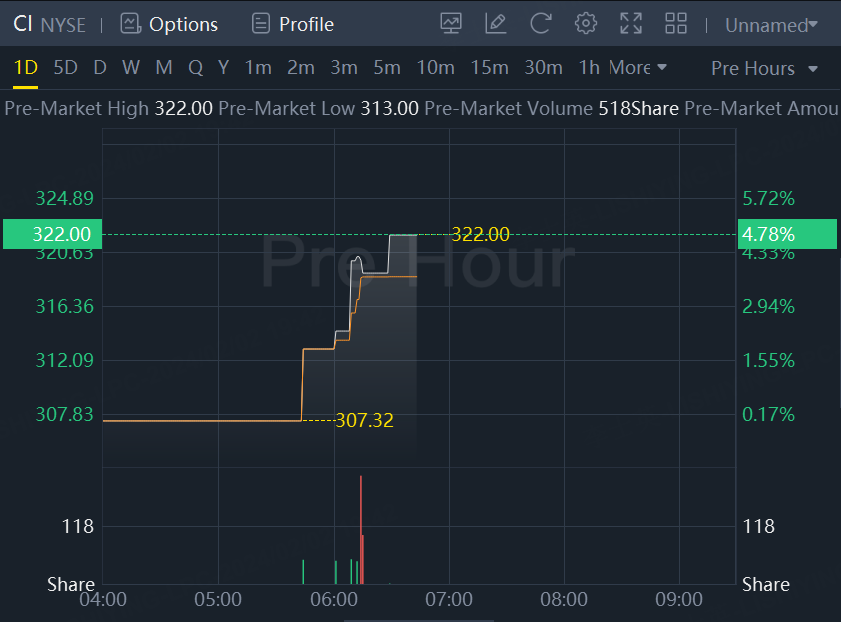
Task: Open the chart indicators monitor icon
Action: (451, 23)
